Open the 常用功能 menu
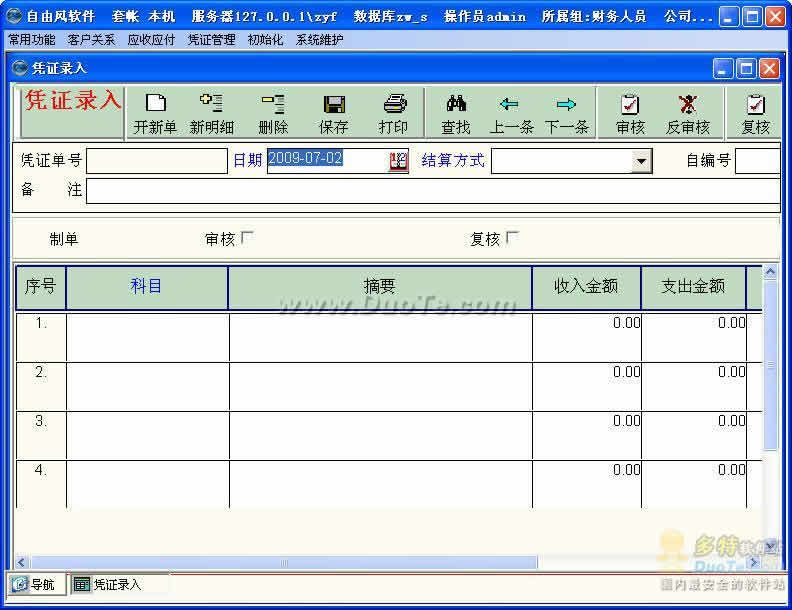This screenshot has height=610, width=792. pos(32,39)
